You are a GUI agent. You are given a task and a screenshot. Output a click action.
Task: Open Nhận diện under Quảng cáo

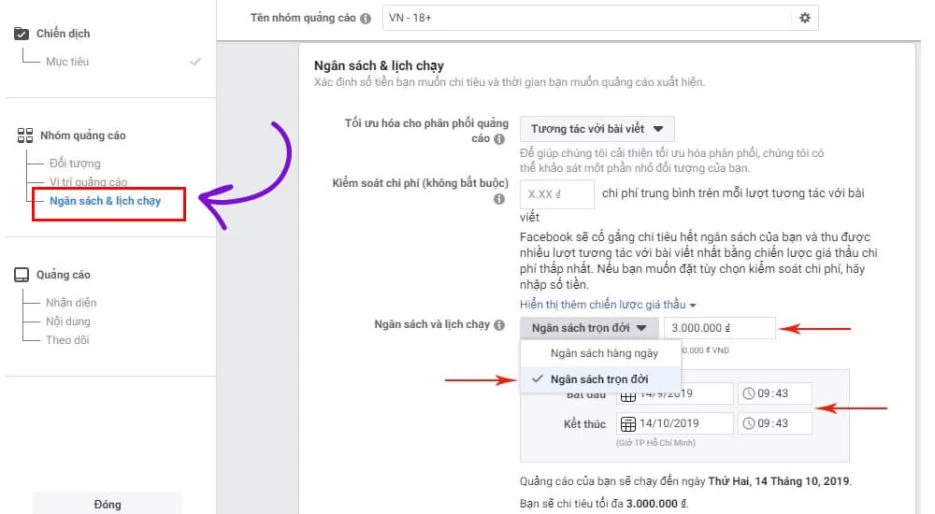(71, 303)
